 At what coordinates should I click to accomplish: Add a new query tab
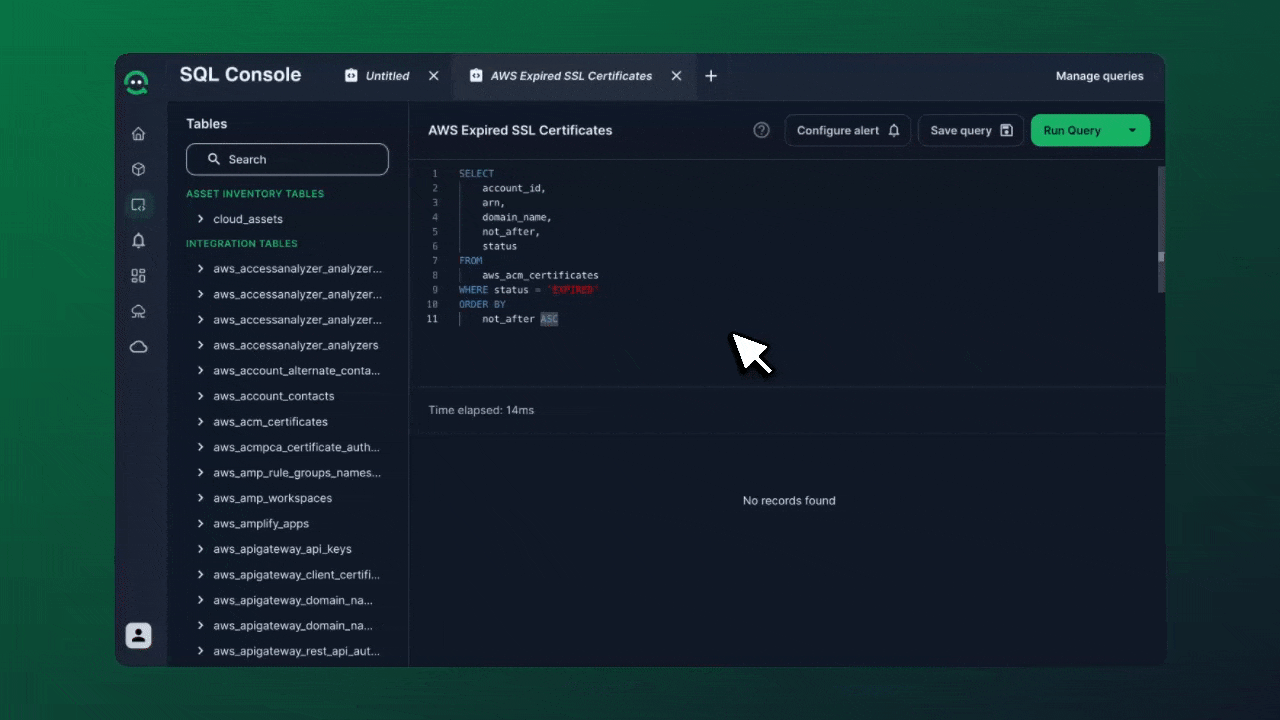tap(711, 76)
